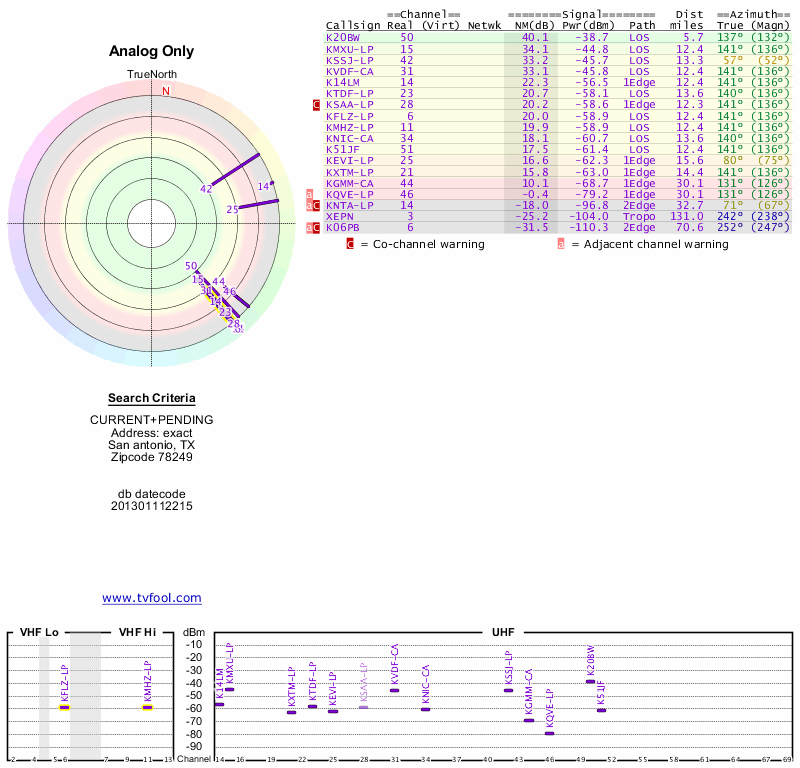Viewport: 800px width, 768px height.
Task: Click the adjacent channel icon beside KQVE-LP
Action: click(309, 194)
